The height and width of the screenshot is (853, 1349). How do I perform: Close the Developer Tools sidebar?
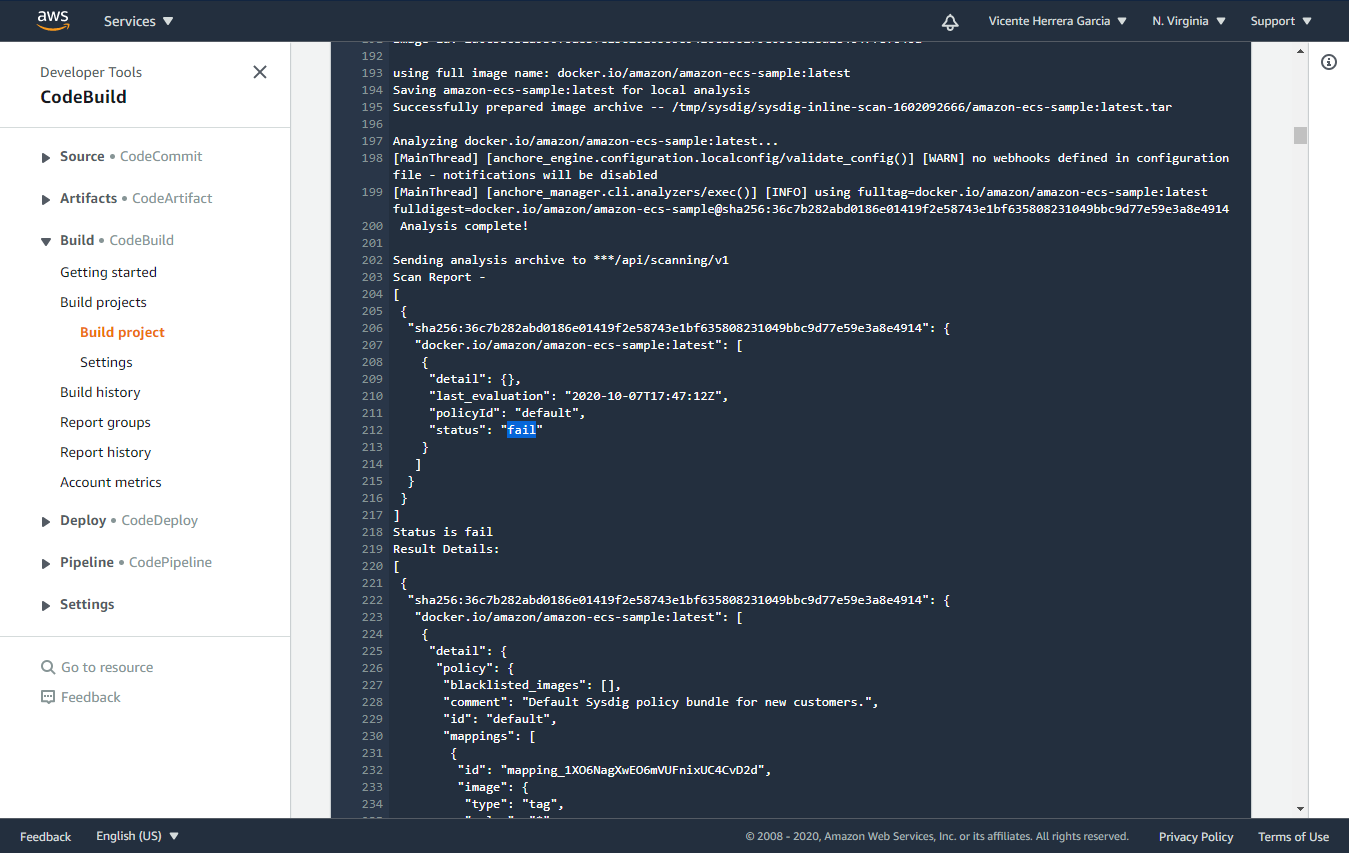(260, 72)
